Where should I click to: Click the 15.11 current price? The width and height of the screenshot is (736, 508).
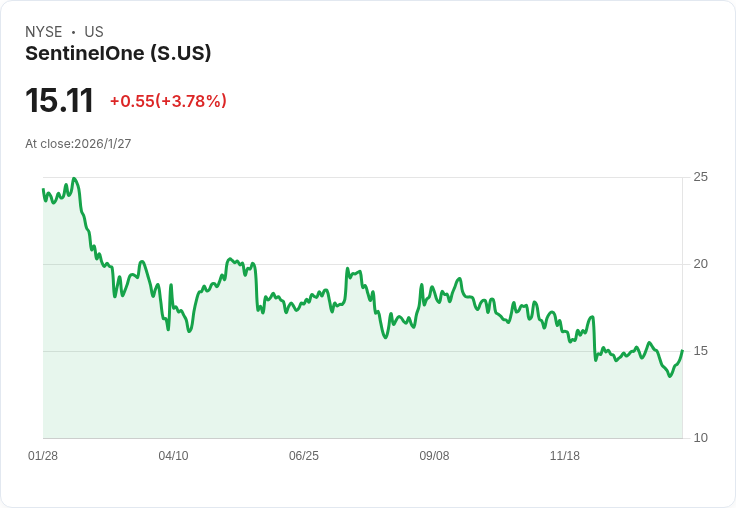coord(59,101)
